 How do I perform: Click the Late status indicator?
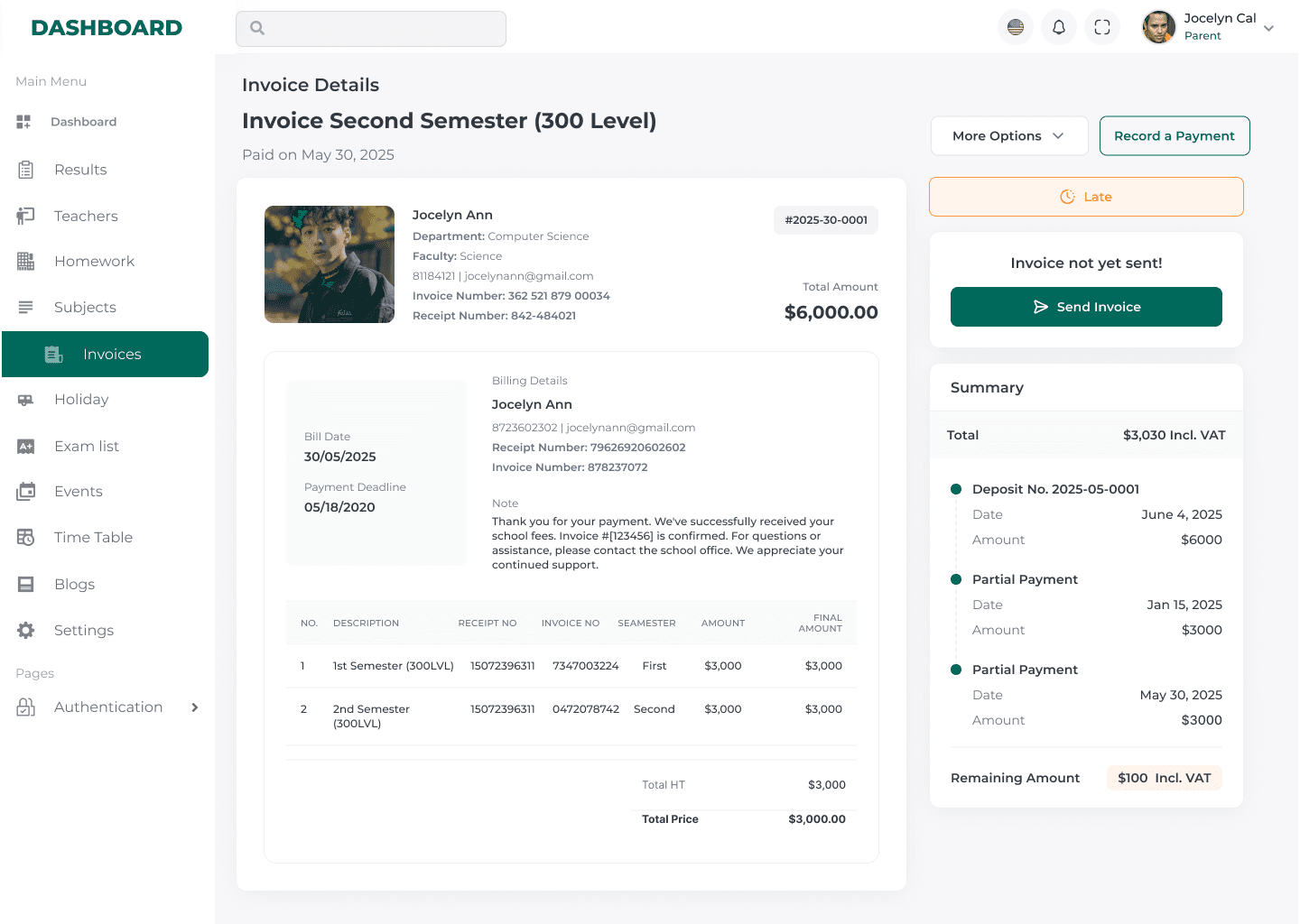tap(1086, 196)
